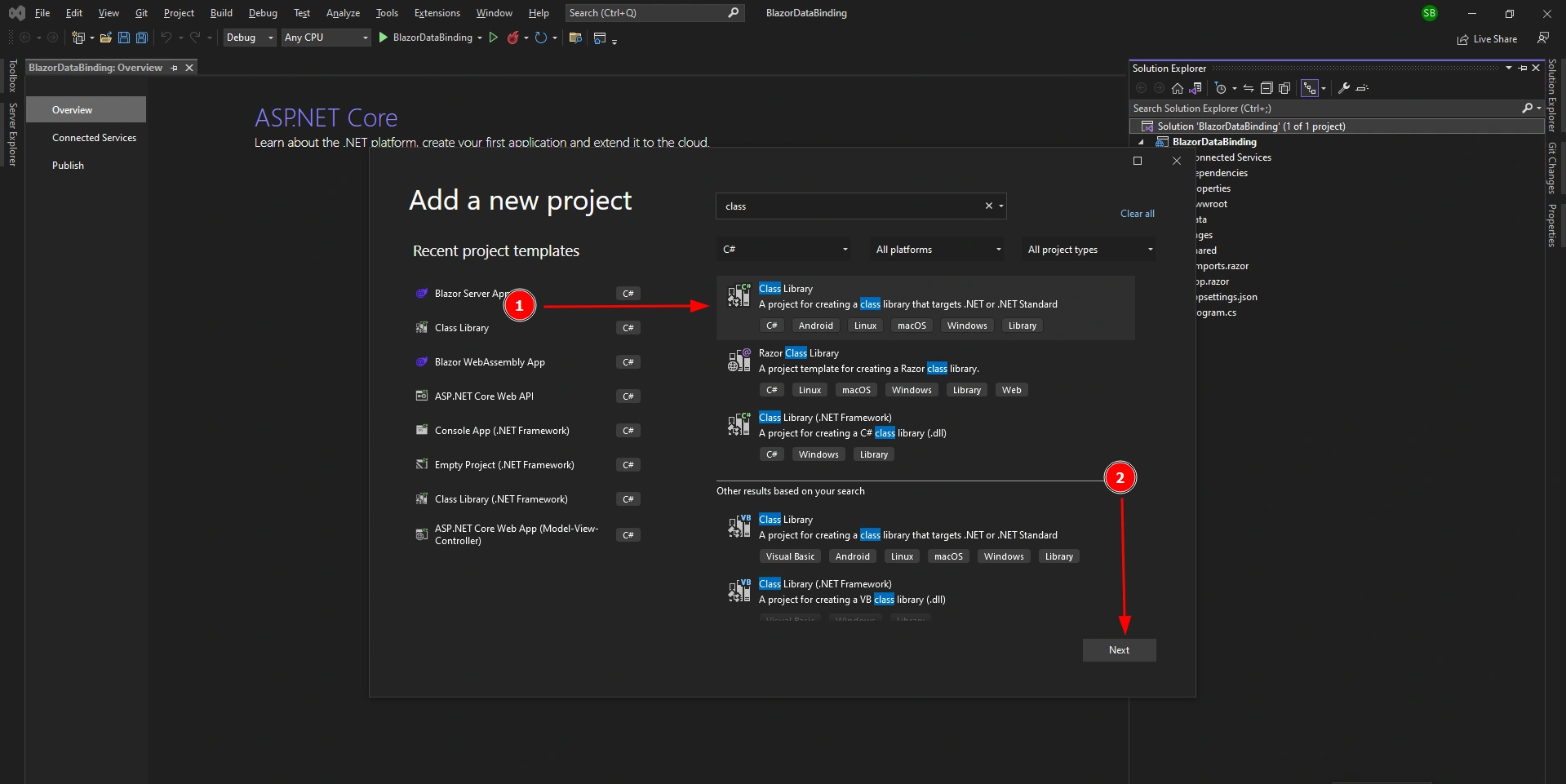Choose ASP.NET Core Web API recent template
The height and width of the screenshot is (784, 1566).
click(x=527, y=396)
